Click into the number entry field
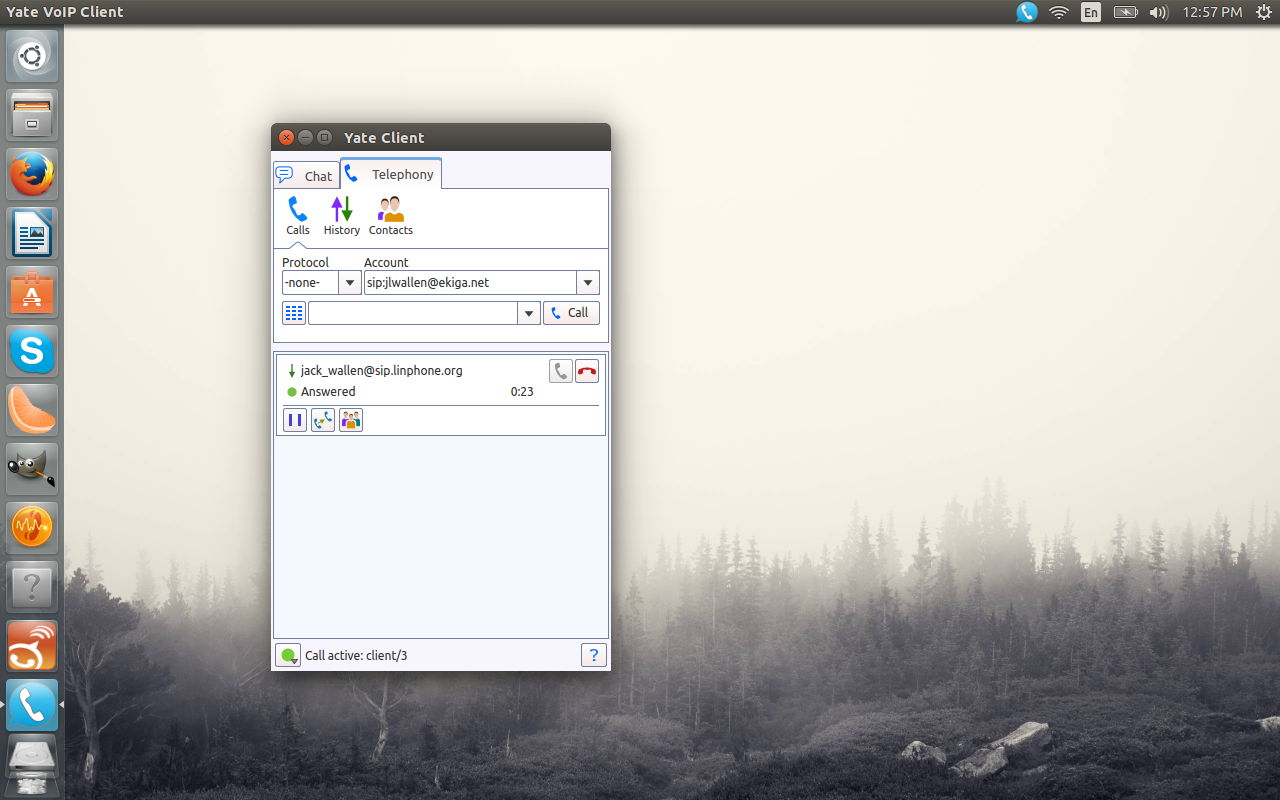The image size is (1280, 800). [413, 313]
